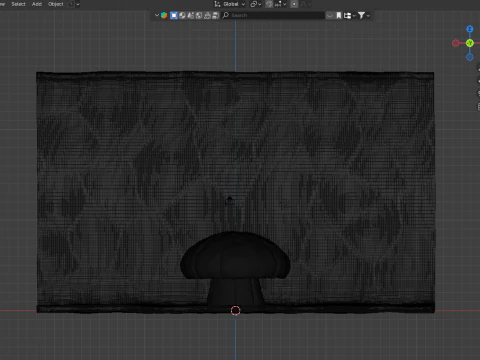The width and height of the screenshot is (480, 360).
Task: Click the fourth filter icon in the row
Action: tap(199, 15)
